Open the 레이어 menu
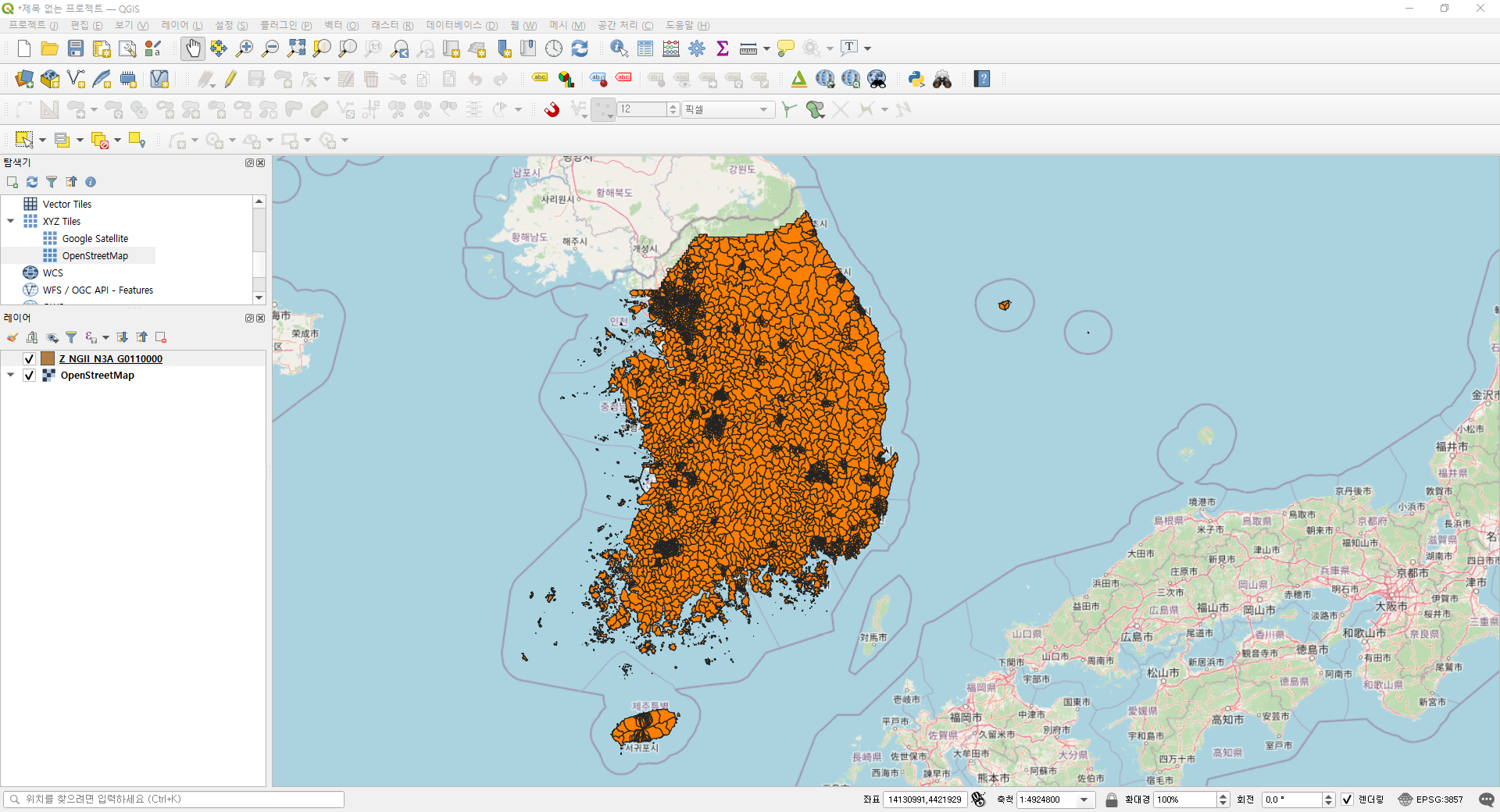The width and height of the screenshot is (1500, 812). [181, 26]
